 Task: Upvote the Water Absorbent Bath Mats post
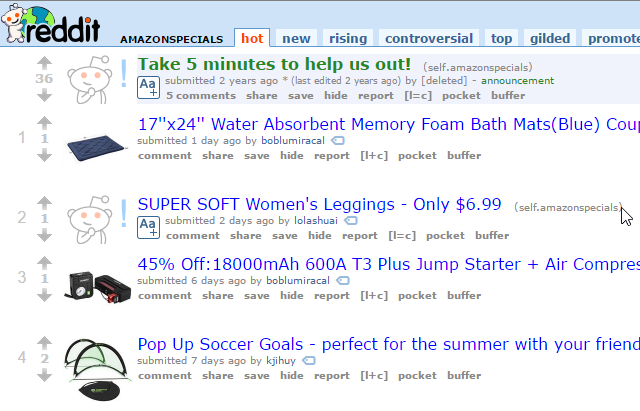44,122
